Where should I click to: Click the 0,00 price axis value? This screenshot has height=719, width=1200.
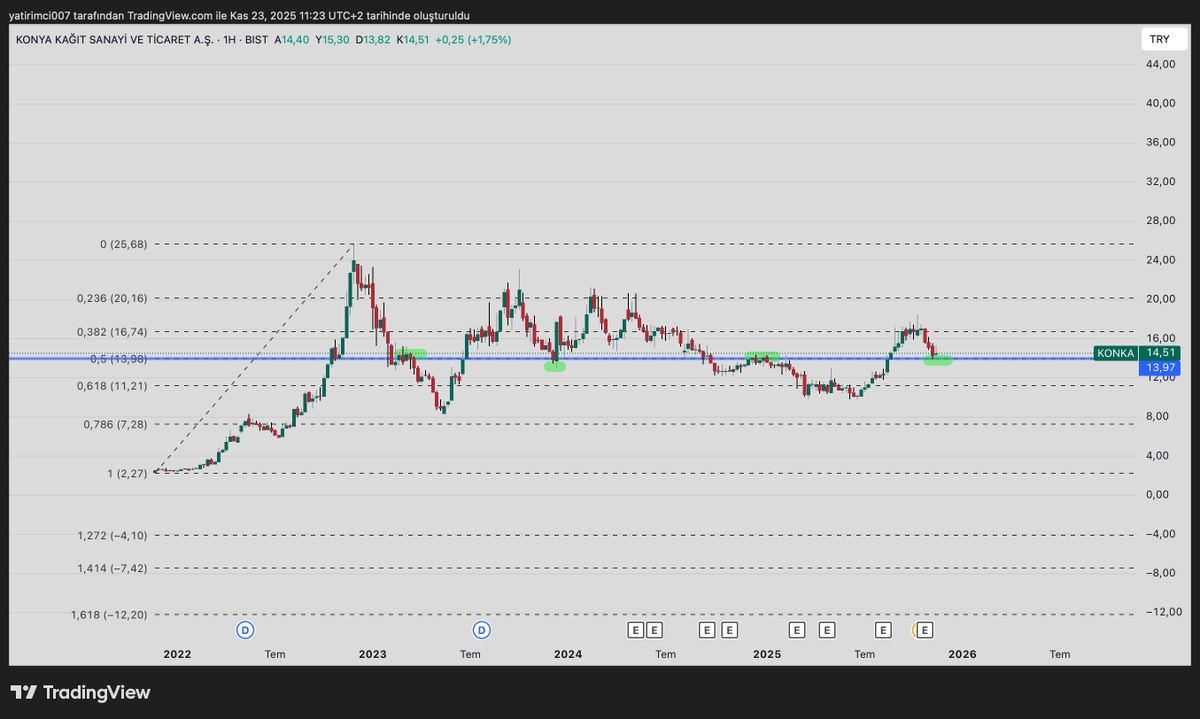point(1160,494)
